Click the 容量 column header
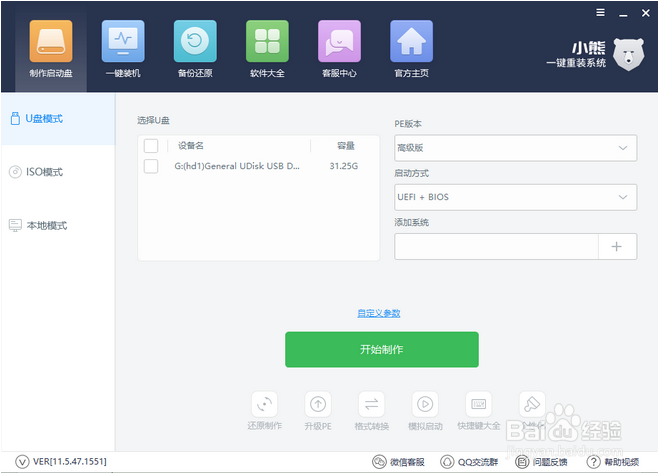Screen dimensions: 659x474 [346, 146]
